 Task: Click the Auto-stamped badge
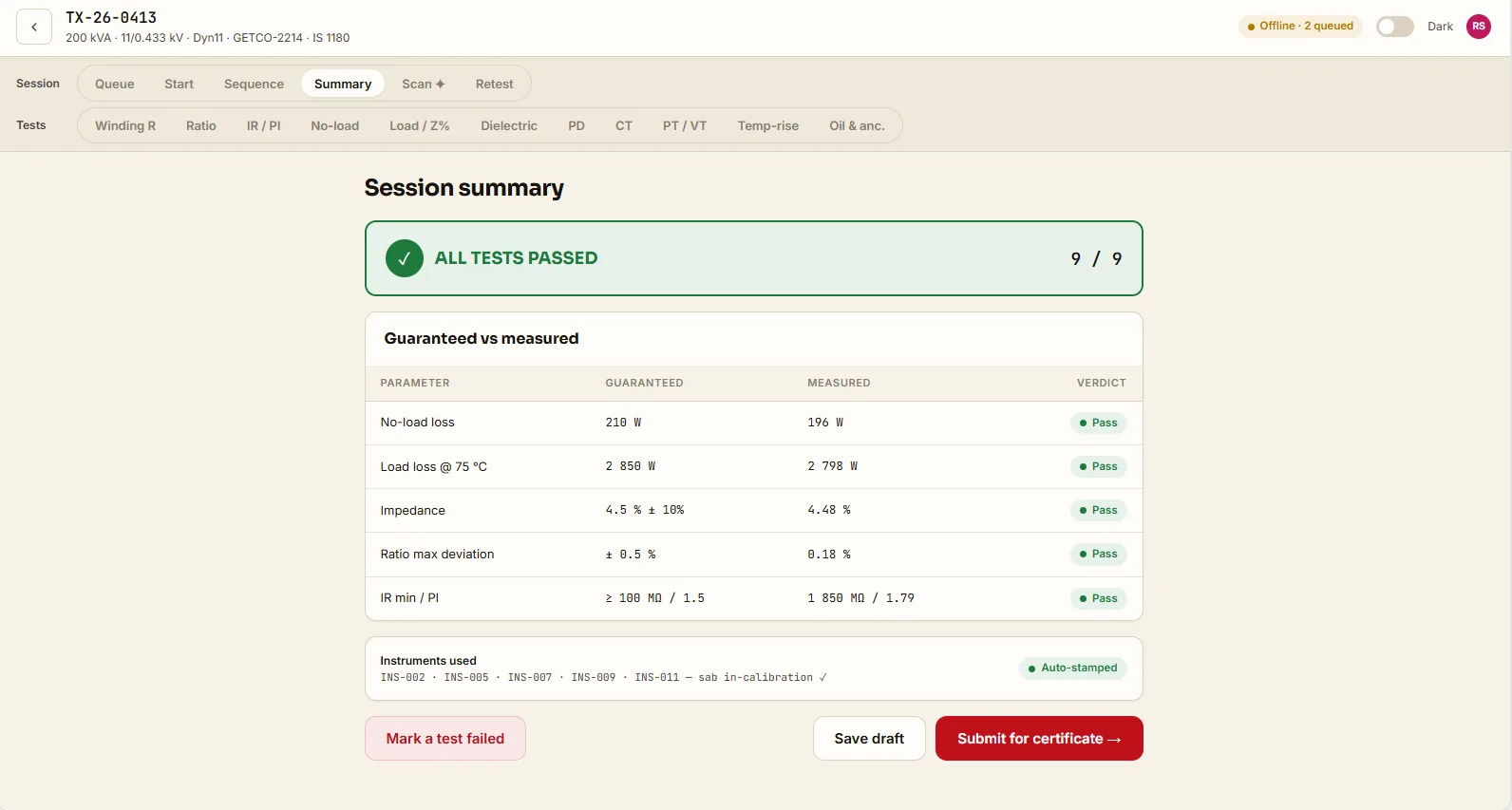coord(1073,669)
